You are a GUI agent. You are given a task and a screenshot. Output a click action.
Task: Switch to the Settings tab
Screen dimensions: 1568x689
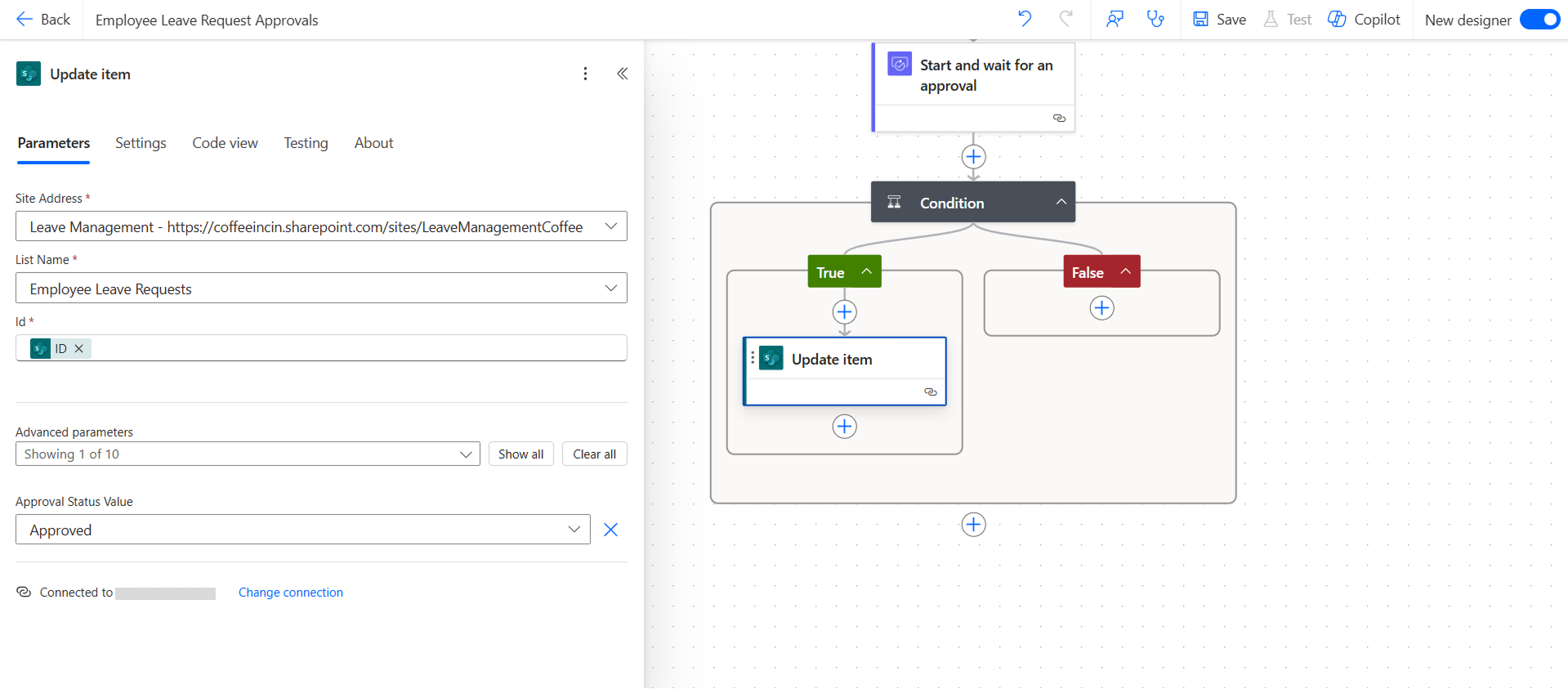141,143
